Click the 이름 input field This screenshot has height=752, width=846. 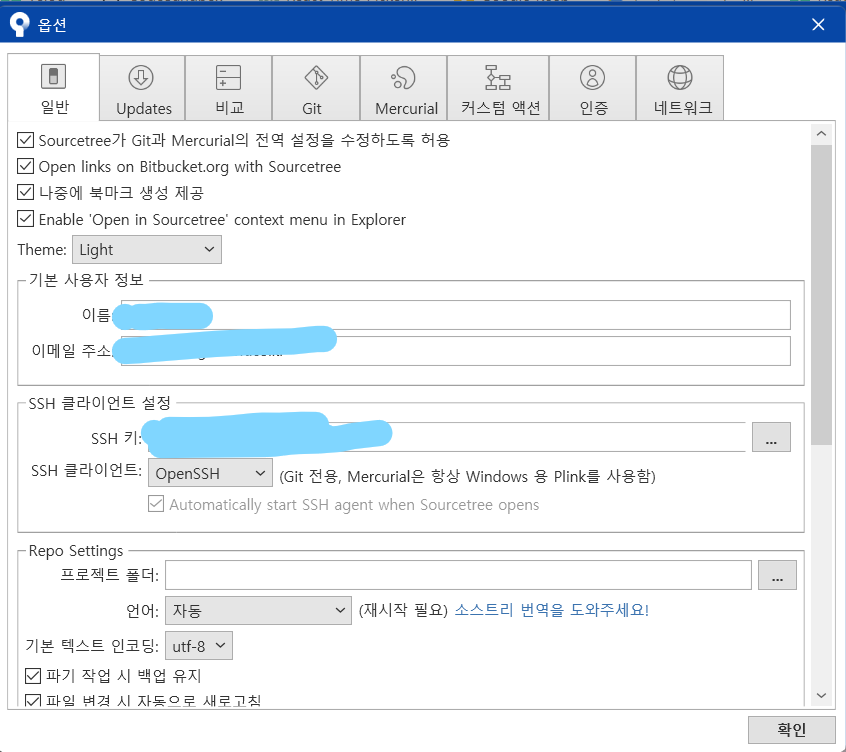(x=455, y=315)
